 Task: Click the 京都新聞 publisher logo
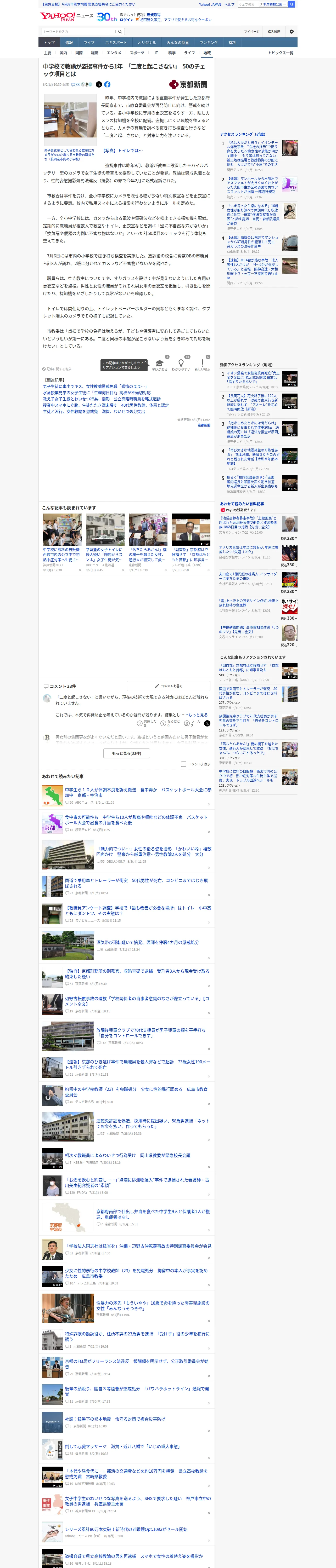189,85
